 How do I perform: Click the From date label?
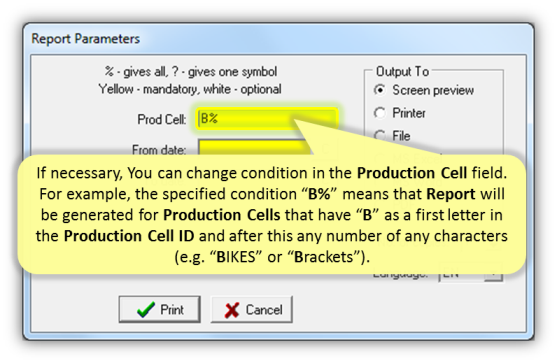pyautogui.click(x=159, y=150)
